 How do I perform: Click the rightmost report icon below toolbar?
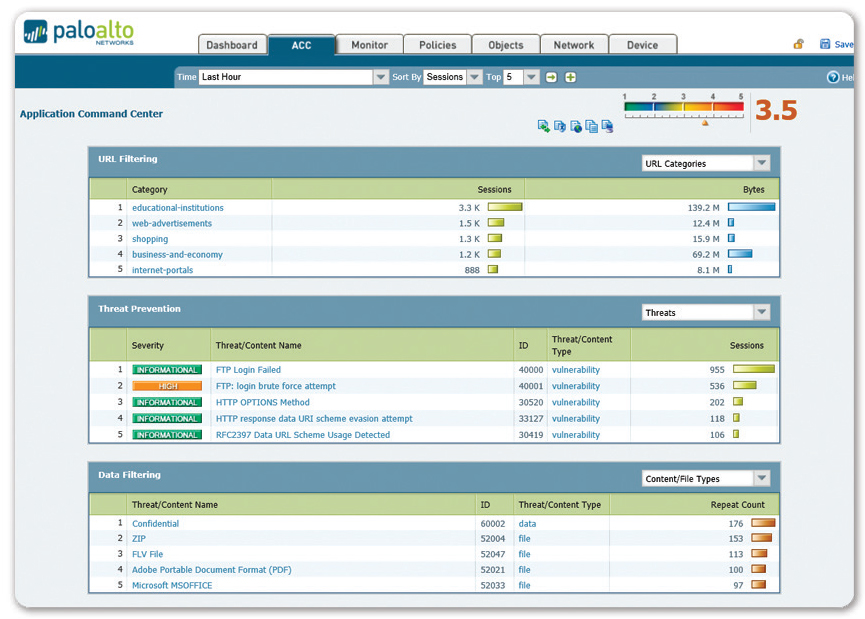click(607, 126)
